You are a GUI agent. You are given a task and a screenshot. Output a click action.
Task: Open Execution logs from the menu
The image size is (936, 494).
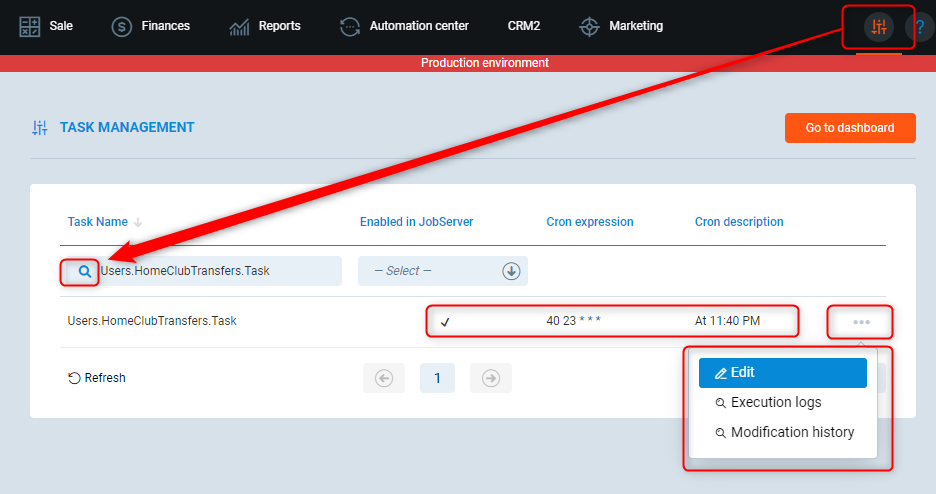(x=775, y=402)
